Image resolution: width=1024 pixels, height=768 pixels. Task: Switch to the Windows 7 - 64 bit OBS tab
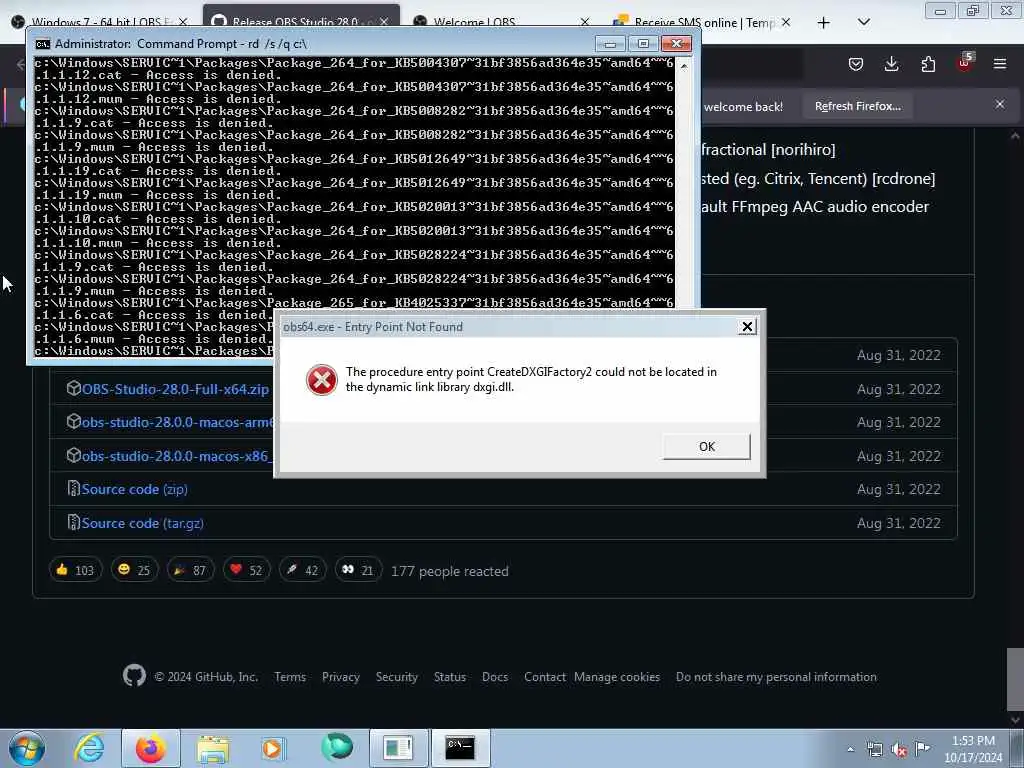pyautogui.click(x=98, y=22)
